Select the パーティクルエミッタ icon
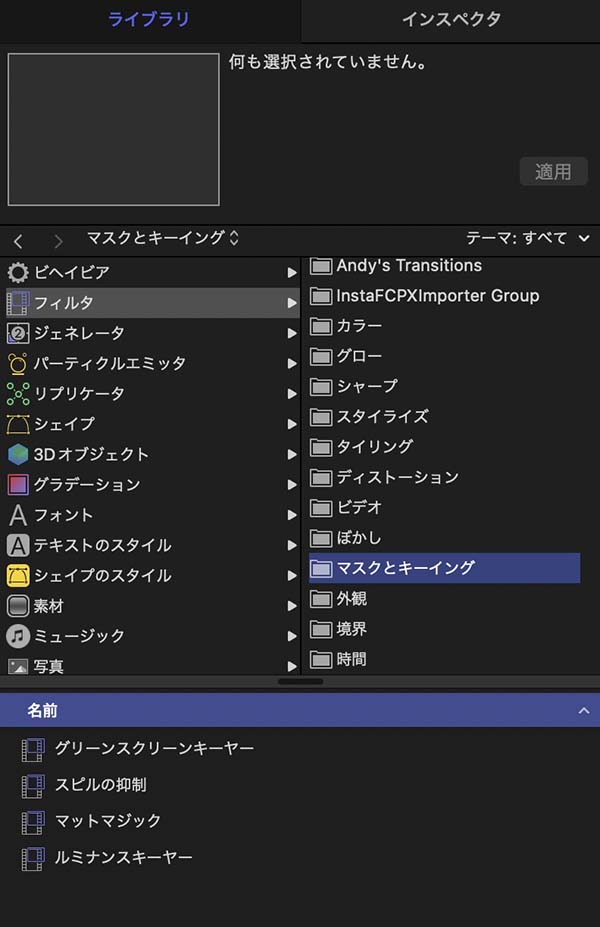 point(18,364)
